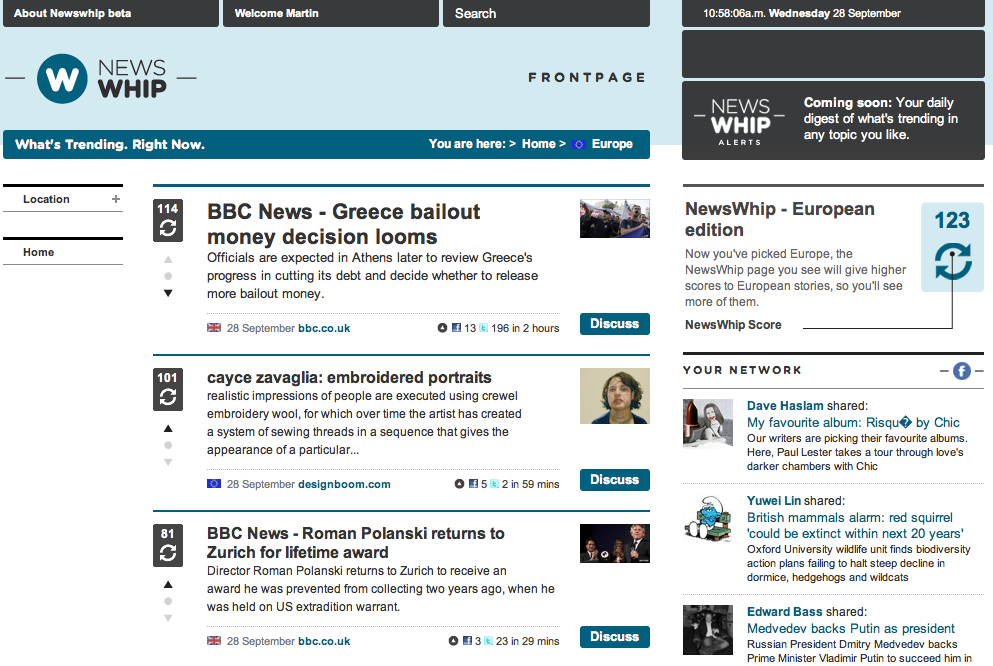Open Roman Polanski story thumbnail
993x666 pixels.
coord(615,543)
